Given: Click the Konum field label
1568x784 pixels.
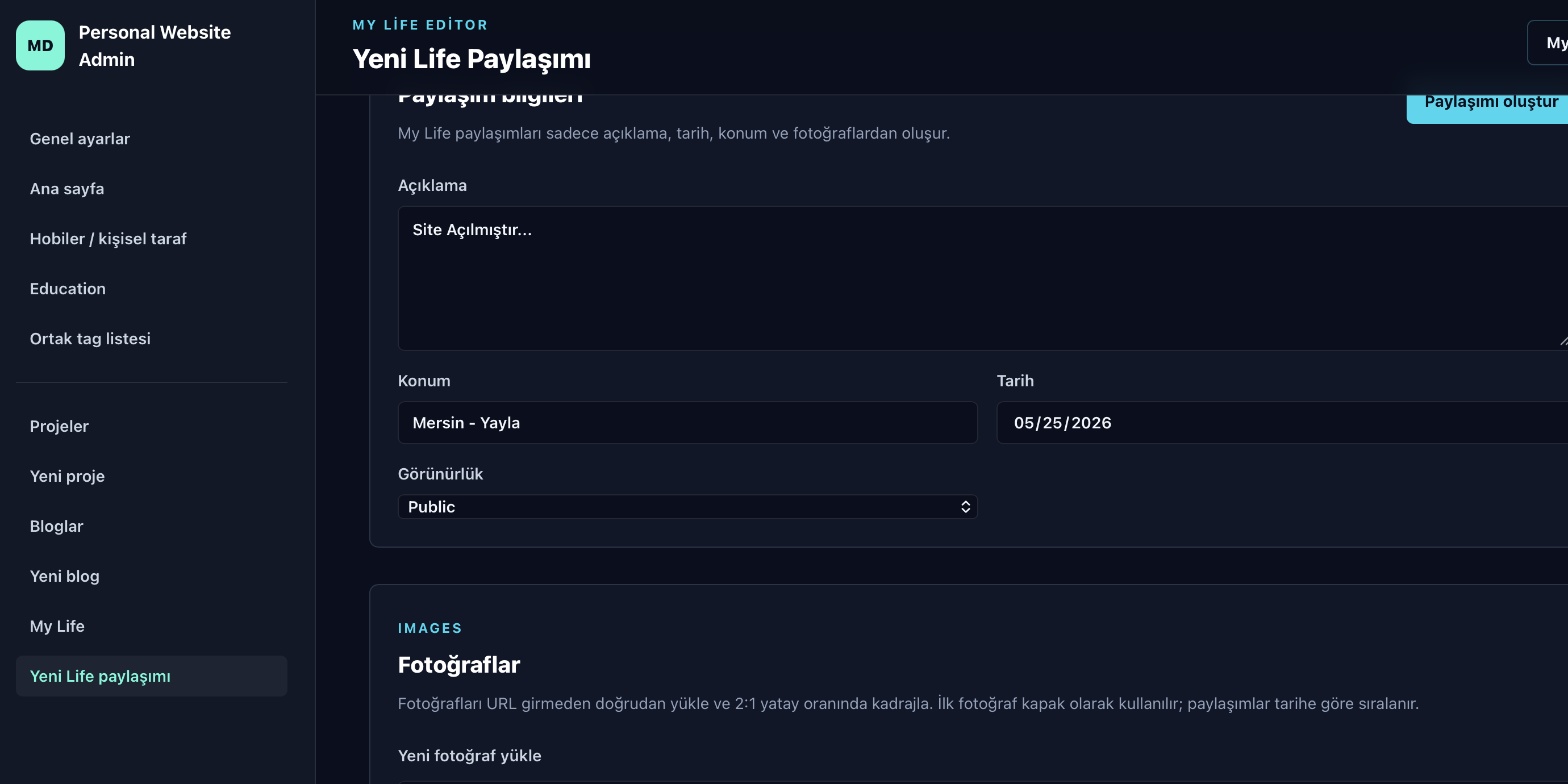Looking at the screenshot, I should coord(424,381).
